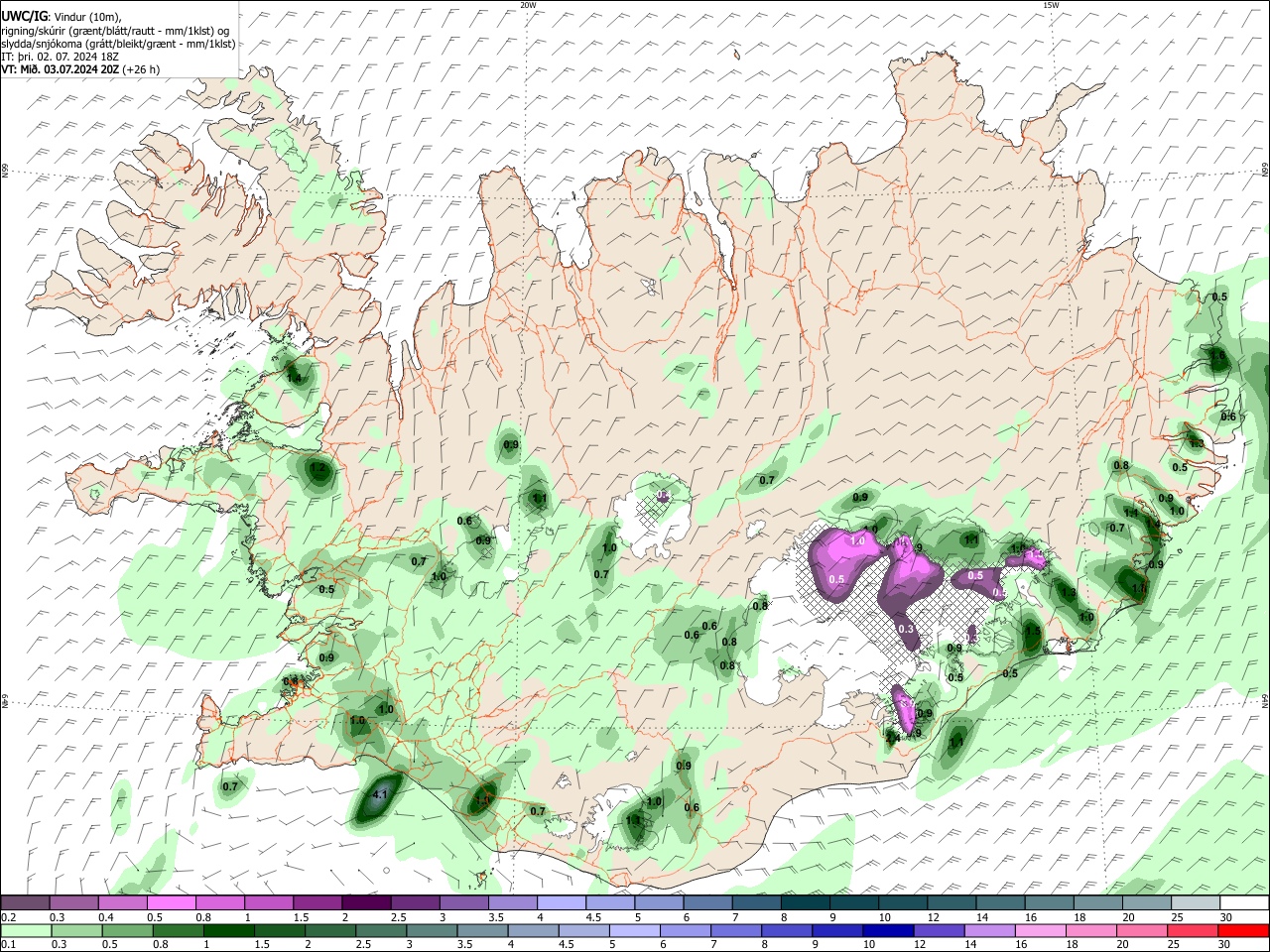Click the 25 swatch in the lower red scale

coord(1194,930)
